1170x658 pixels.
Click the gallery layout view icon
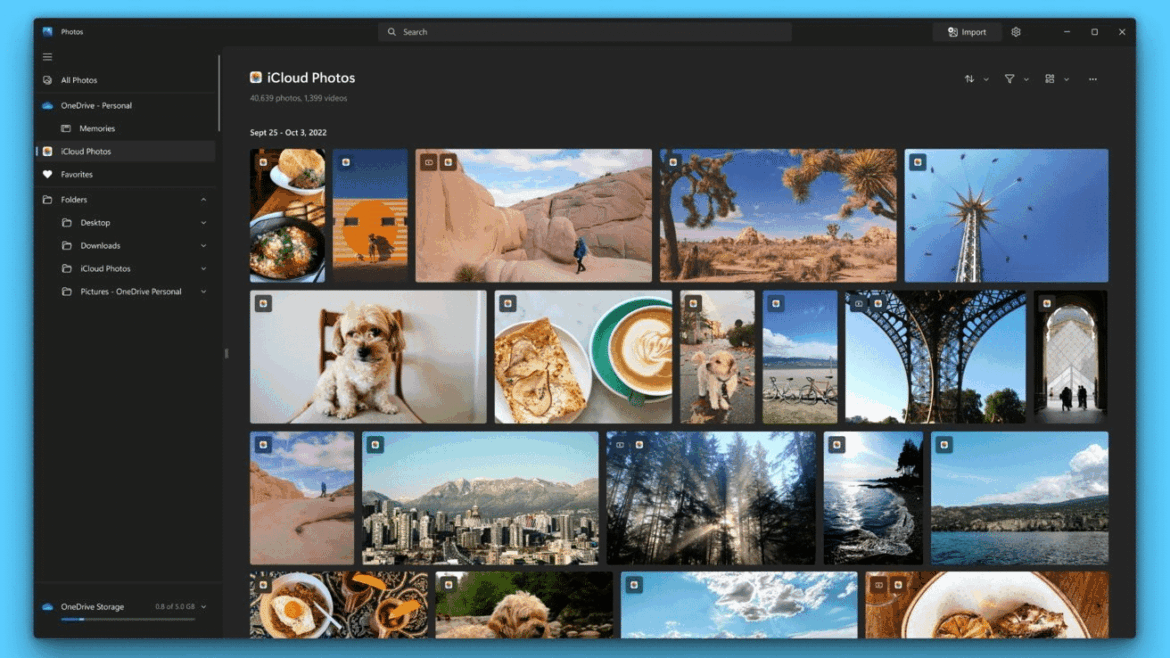tap(1051, 78)
